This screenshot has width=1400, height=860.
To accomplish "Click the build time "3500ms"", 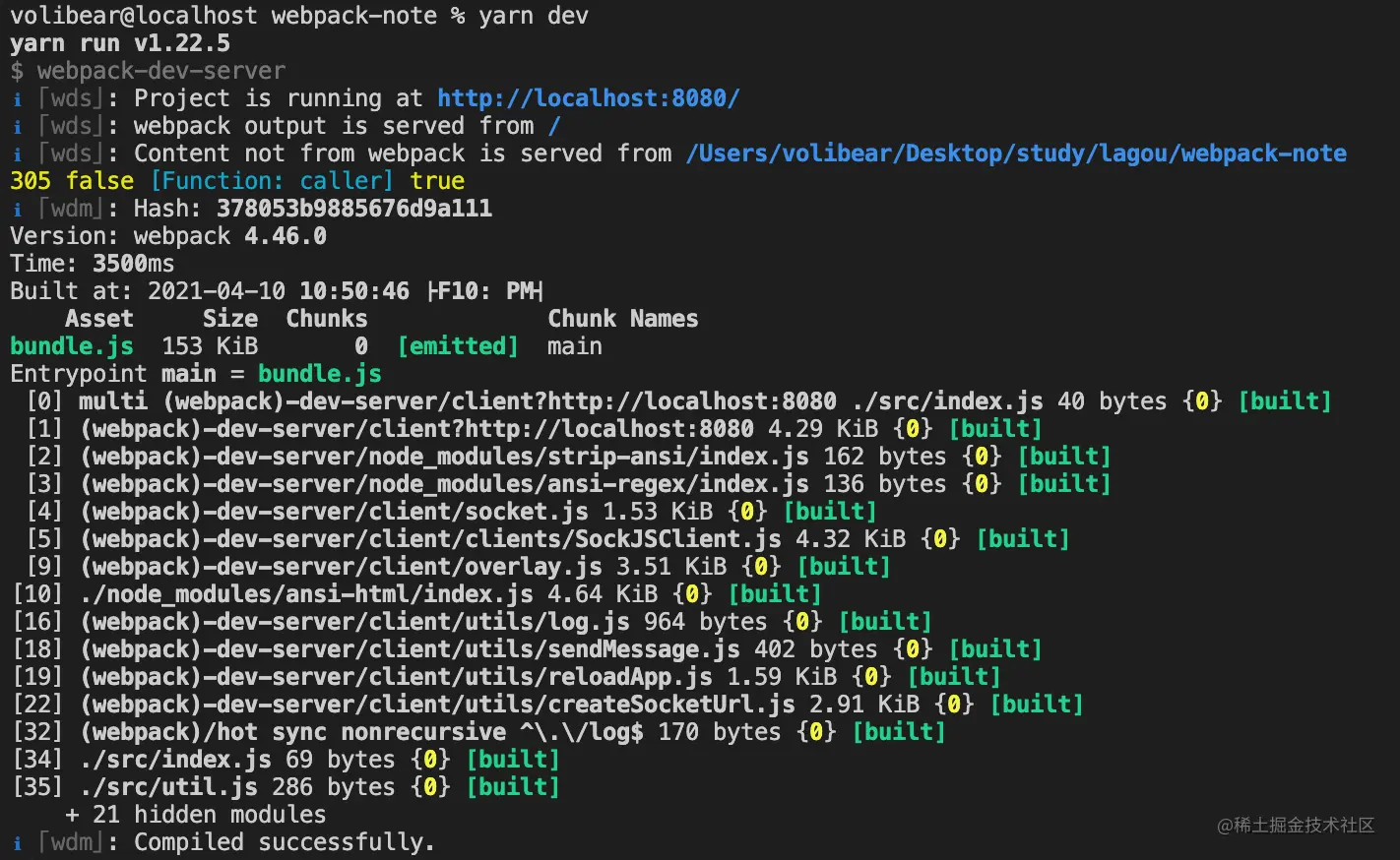I will [x=134, y=264].
